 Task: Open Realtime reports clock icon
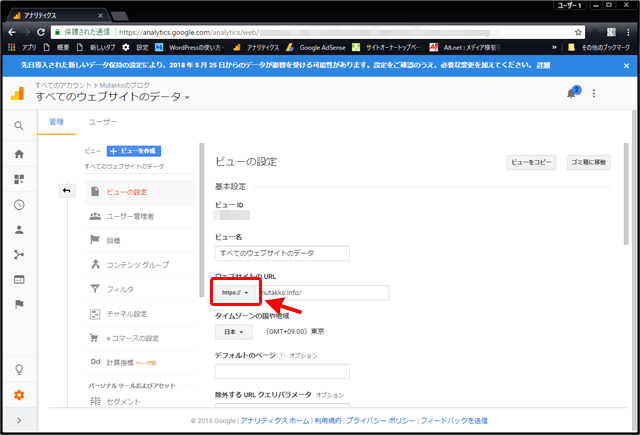19,205
